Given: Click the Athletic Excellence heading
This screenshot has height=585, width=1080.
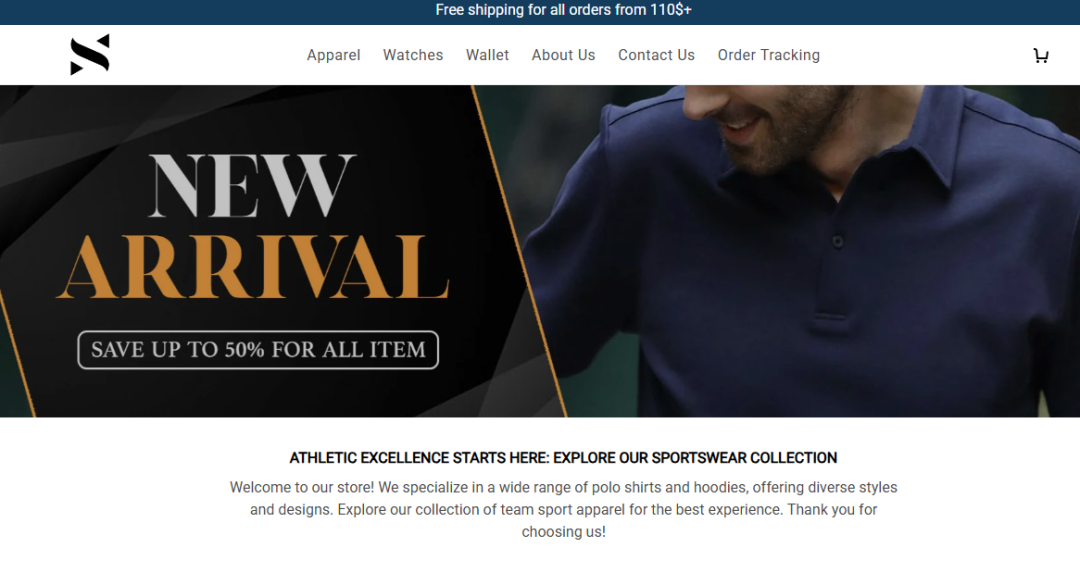Looking at the screenshot, I should (x=563, y=458).
